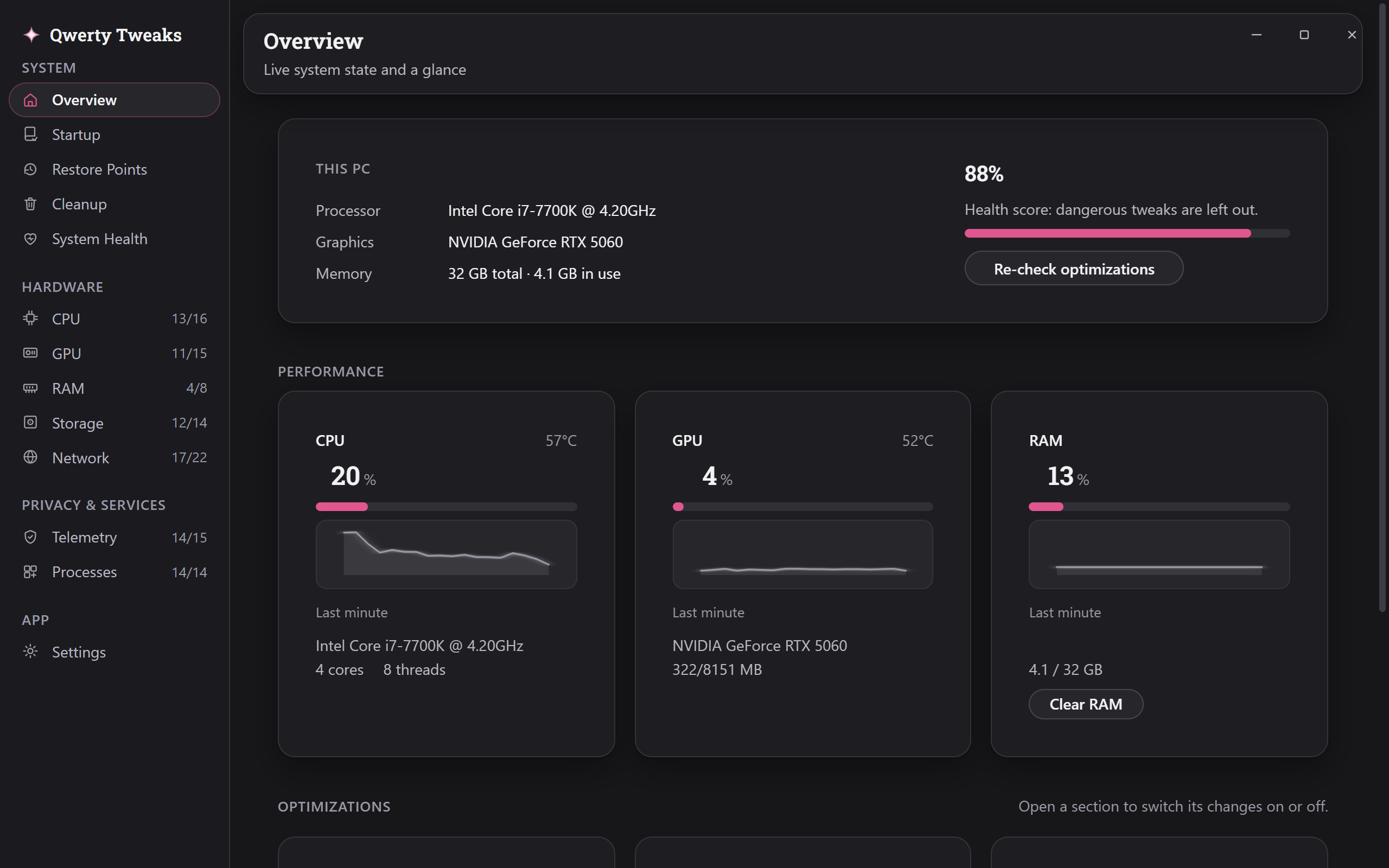Open the Startup section
Image resolution: width=1389 pixels, height=868 pixels.
point(114,135)
